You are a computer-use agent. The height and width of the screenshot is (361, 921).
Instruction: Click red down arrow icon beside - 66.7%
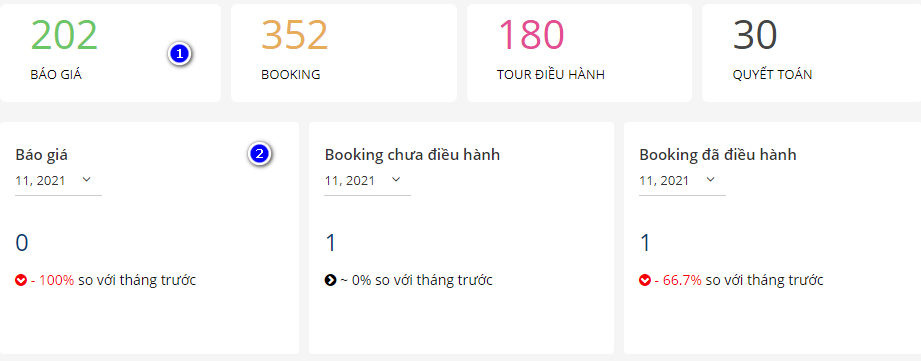pos(645,281)
